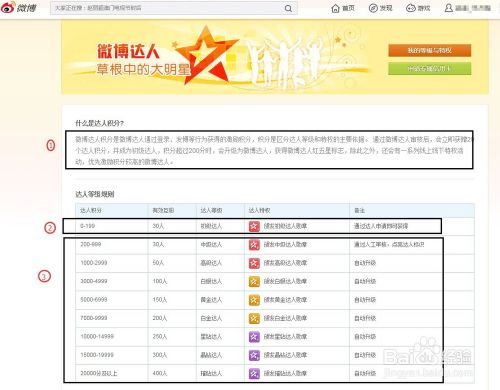Image resolution: width=500 pixels, height=390 pixels.
Task: Click the badge privilege text in the 0-199 row
Action: pyautogui.click(x=285, y=226)
